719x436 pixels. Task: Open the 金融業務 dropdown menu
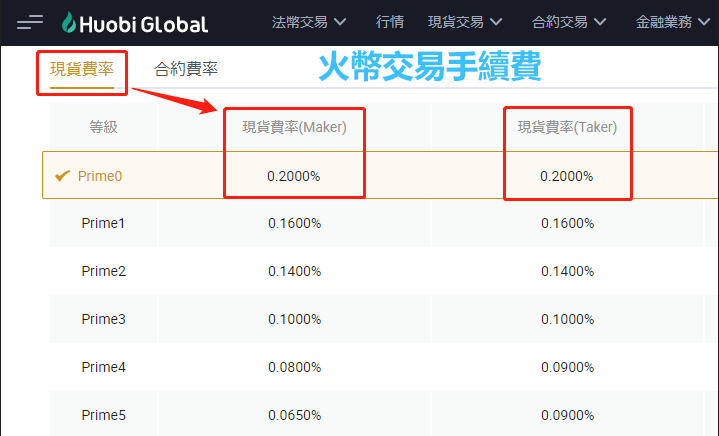(673, 22)
